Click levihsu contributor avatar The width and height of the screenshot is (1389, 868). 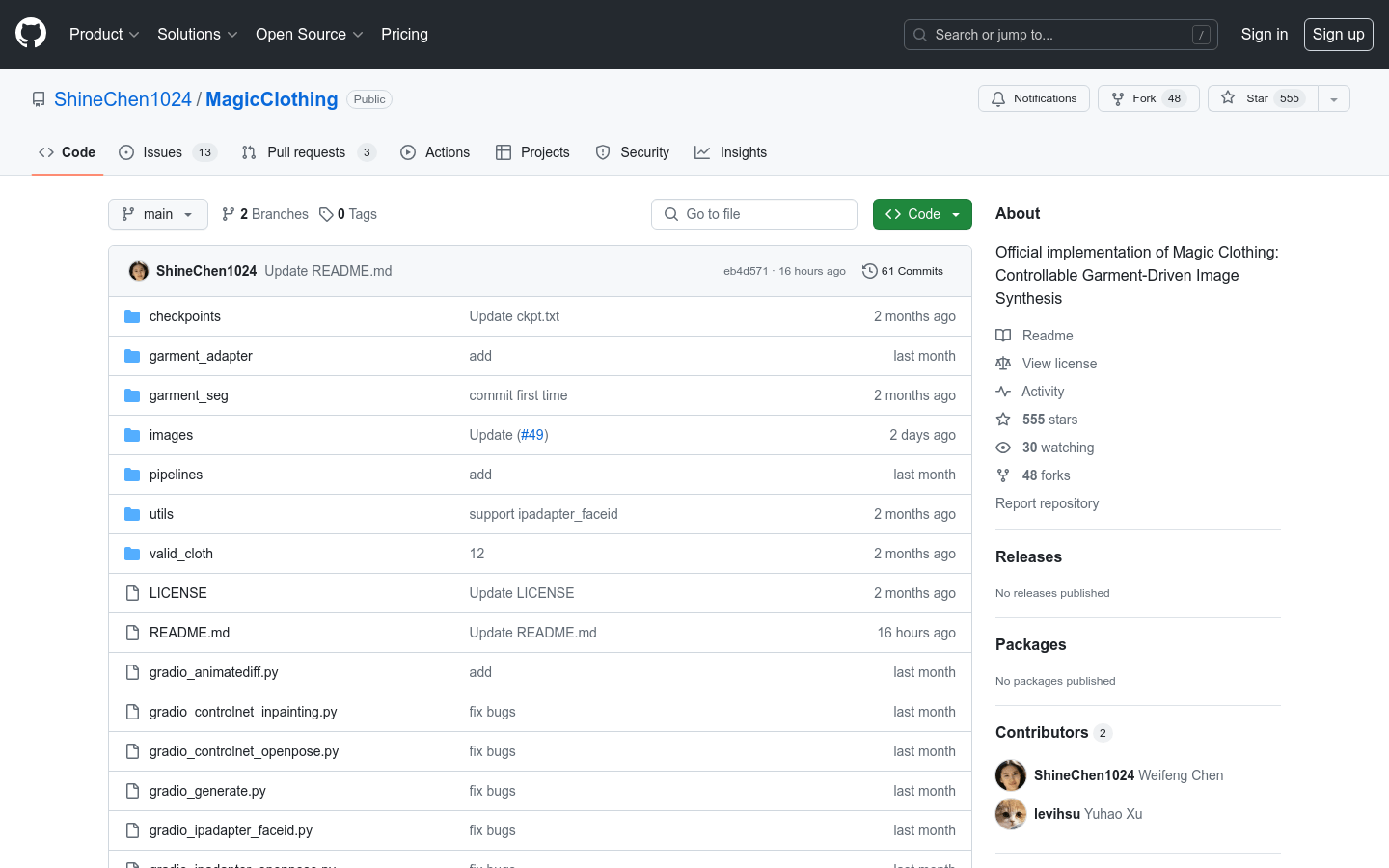[x=1011, y=814]
